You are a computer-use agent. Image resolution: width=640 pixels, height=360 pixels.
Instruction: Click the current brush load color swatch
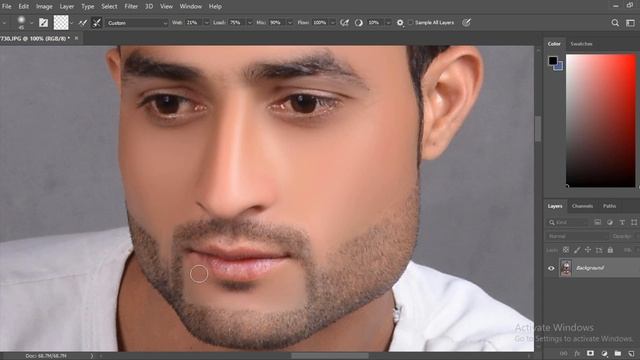[61, 22]
